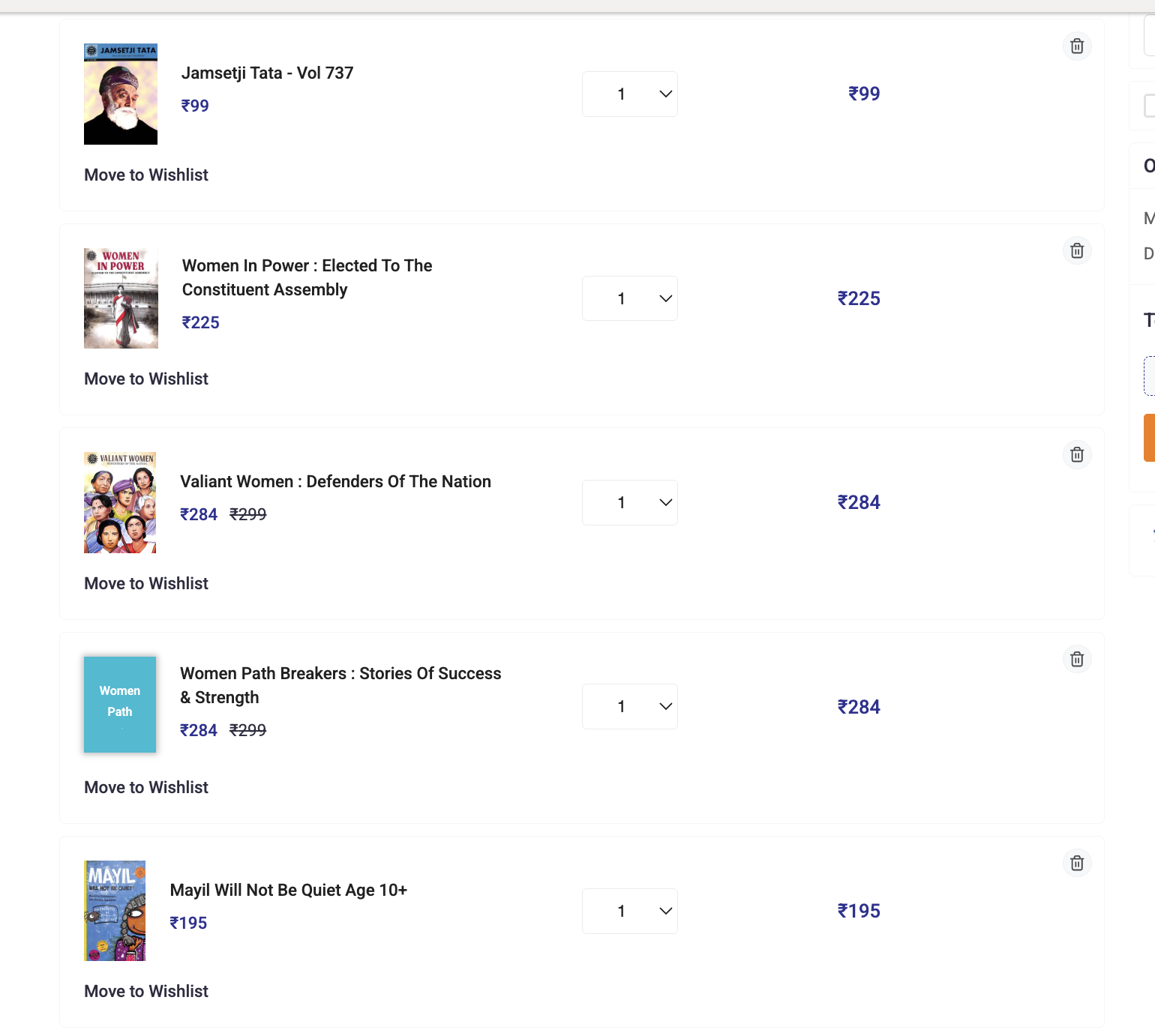Remove Women In Power using trash icon
Screen dimensions: 1155x1036
pos(1077,250)
